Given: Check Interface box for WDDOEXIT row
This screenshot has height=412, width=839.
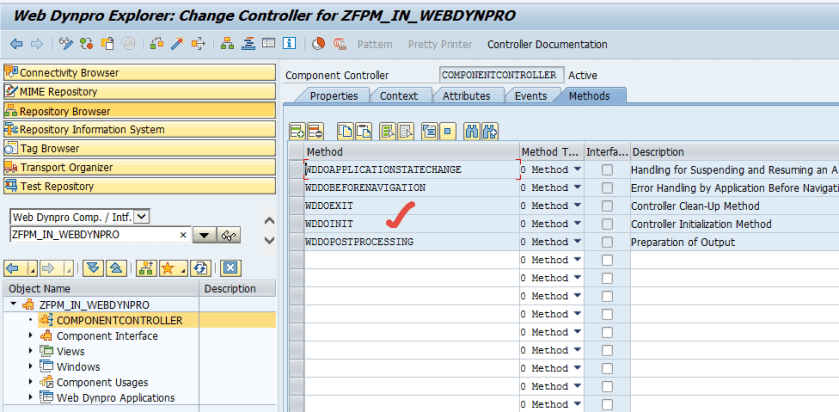Looking at the screenshot, I should [607, 206].
